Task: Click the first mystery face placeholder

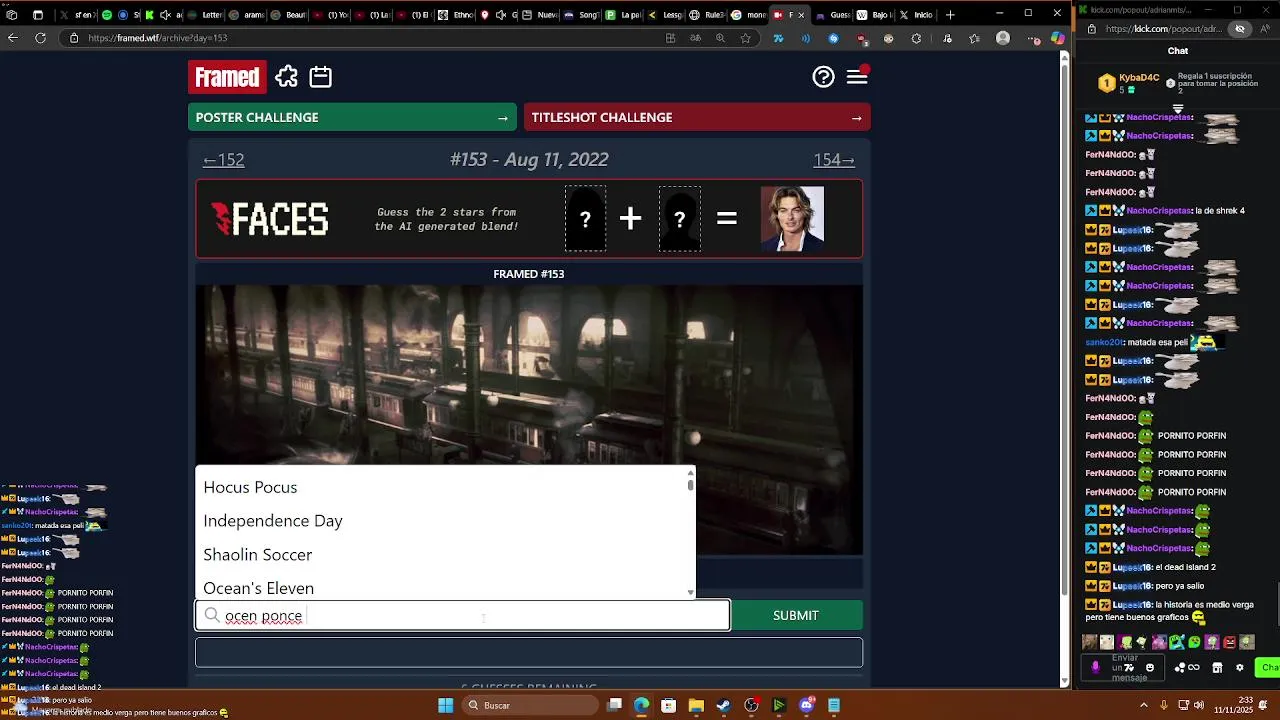Action: (x=585, y=219)
